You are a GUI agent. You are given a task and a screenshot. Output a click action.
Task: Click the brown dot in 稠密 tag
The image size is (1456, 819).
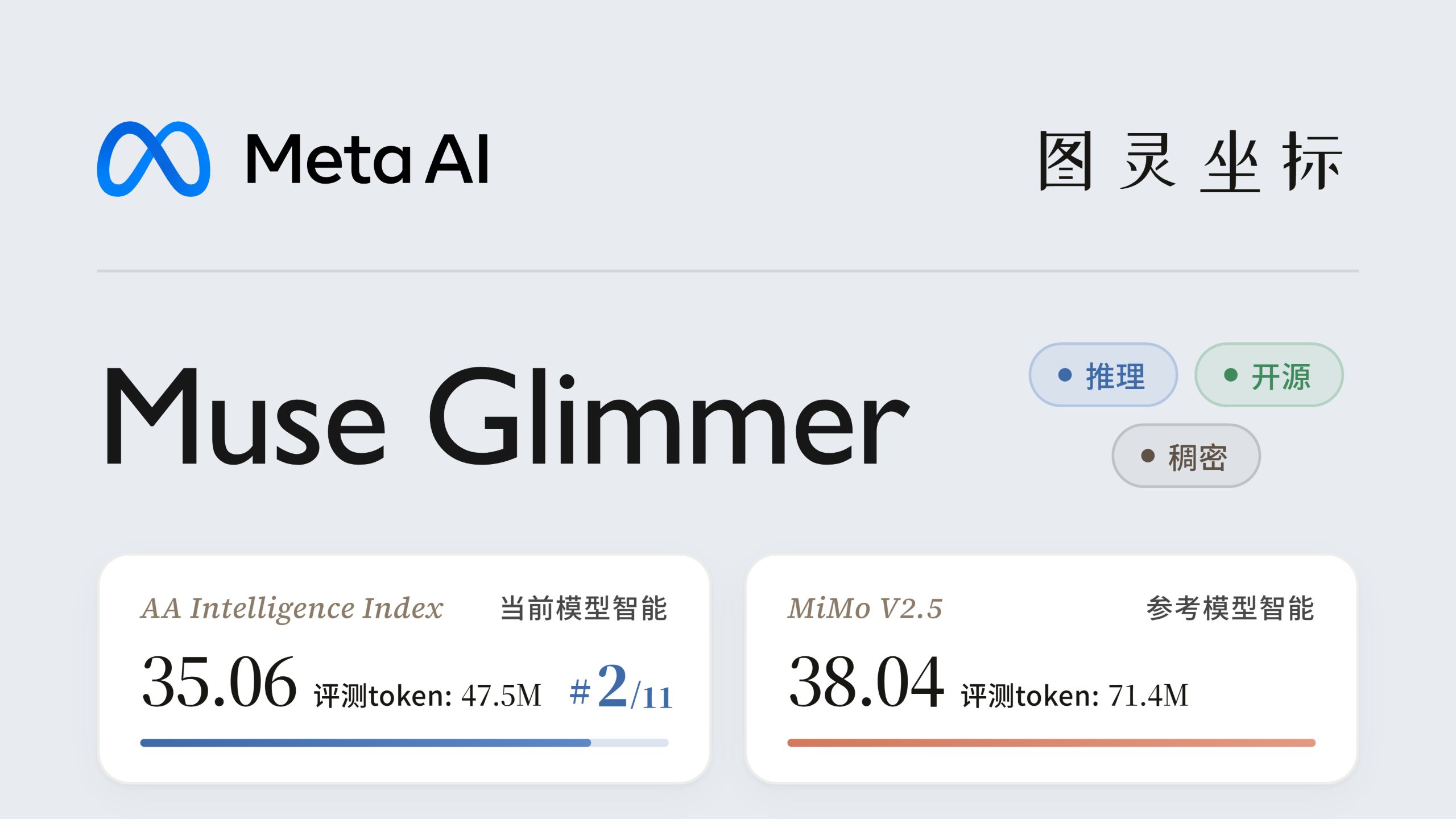click(x=1148, y=456)
